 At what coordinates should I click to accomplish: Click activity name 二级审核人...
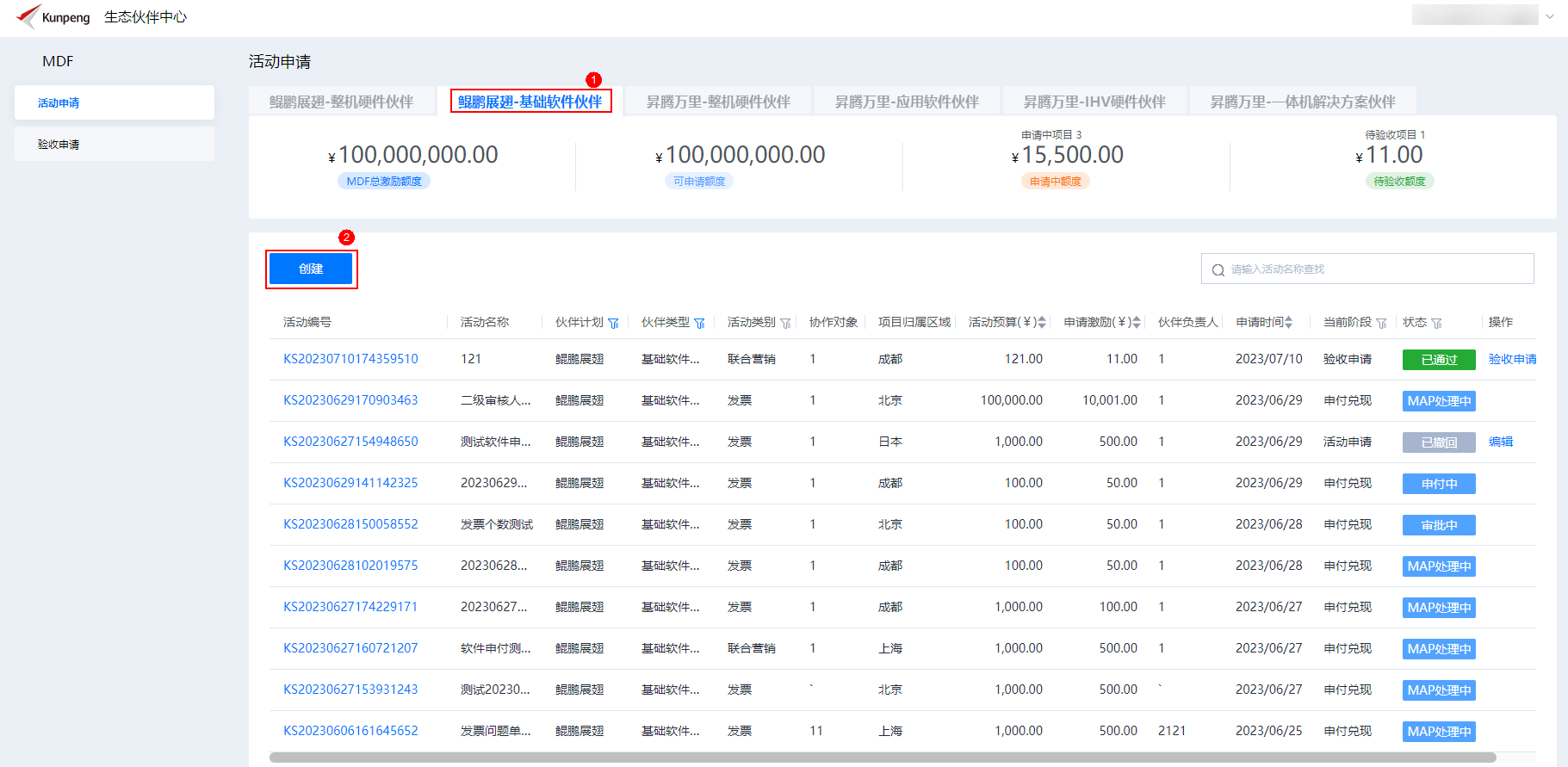click(496, 400)
